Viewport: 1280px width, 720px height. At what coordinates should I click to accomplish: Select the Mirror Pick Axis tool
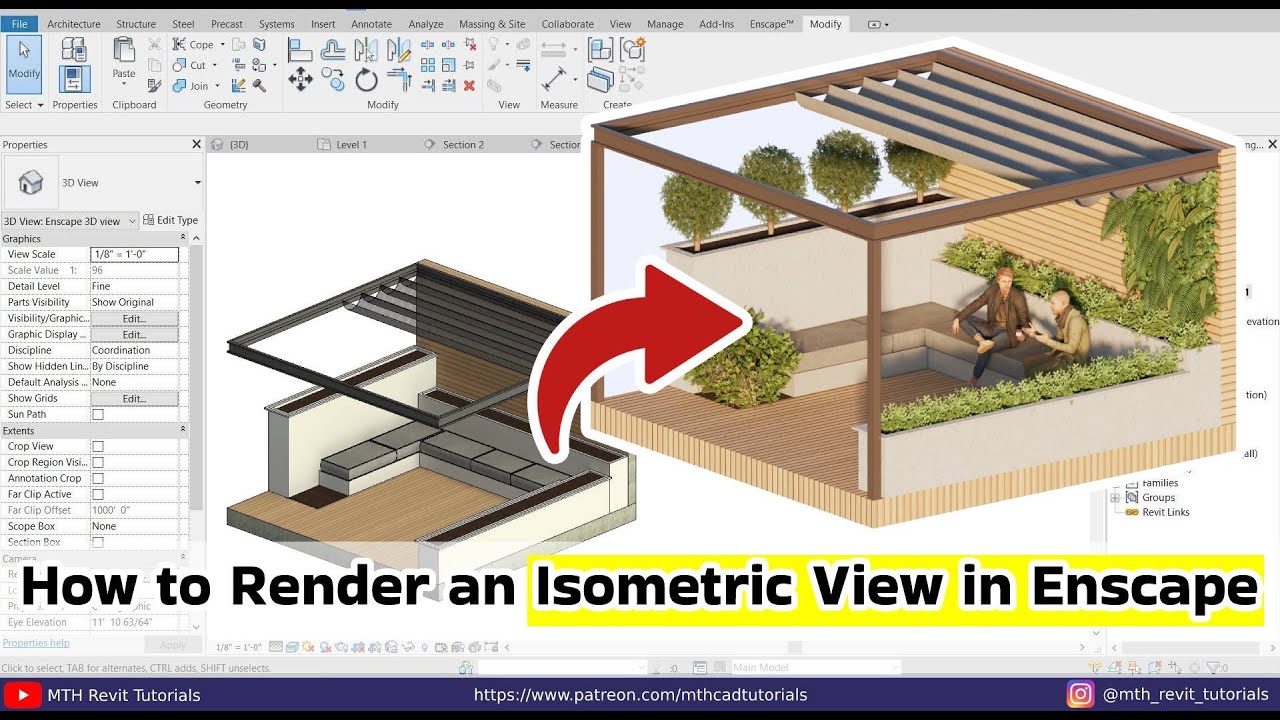click(366, 49)
